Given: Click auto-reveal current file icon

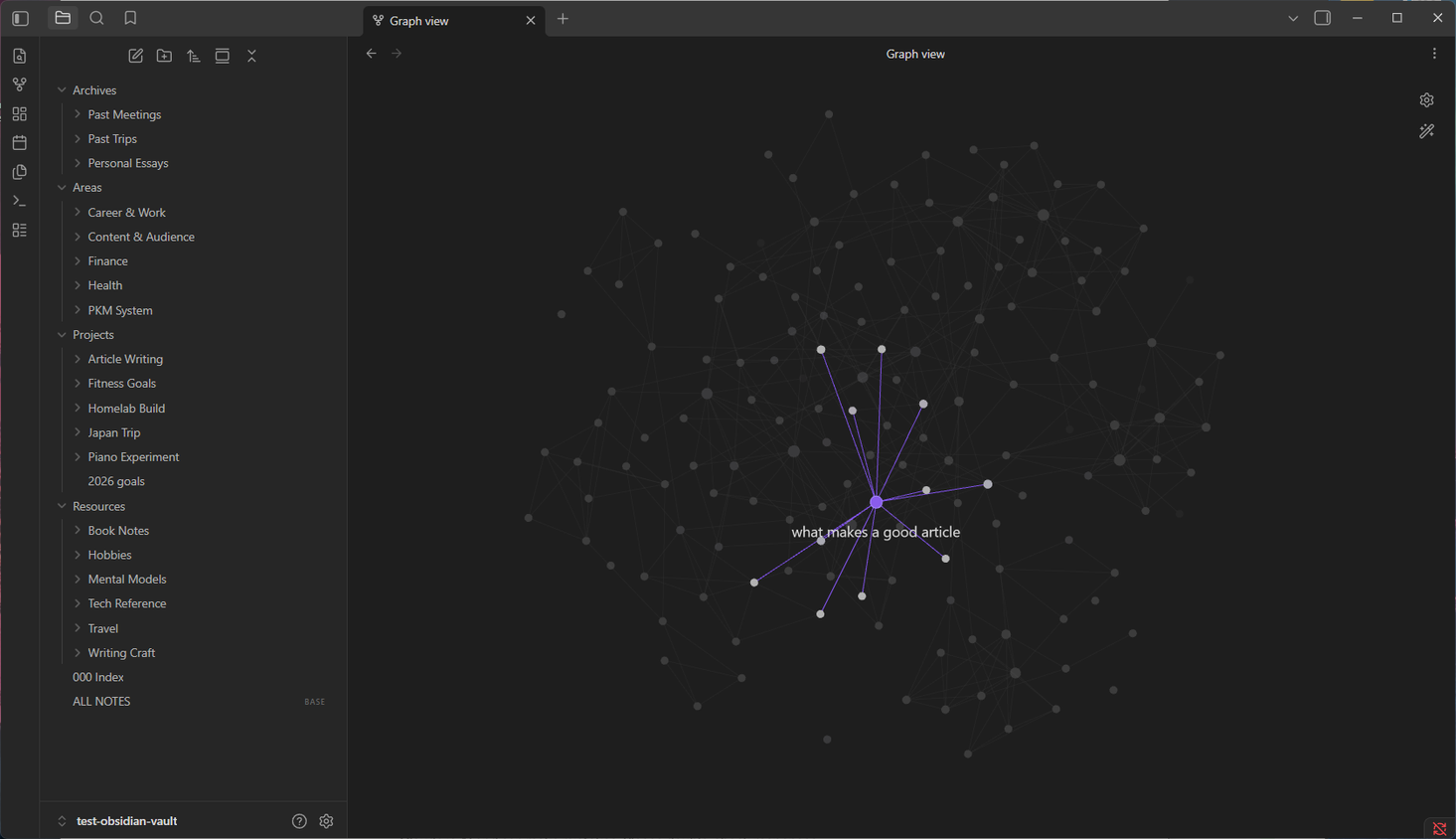Looking at the screenshot, I should click(223, 56).
